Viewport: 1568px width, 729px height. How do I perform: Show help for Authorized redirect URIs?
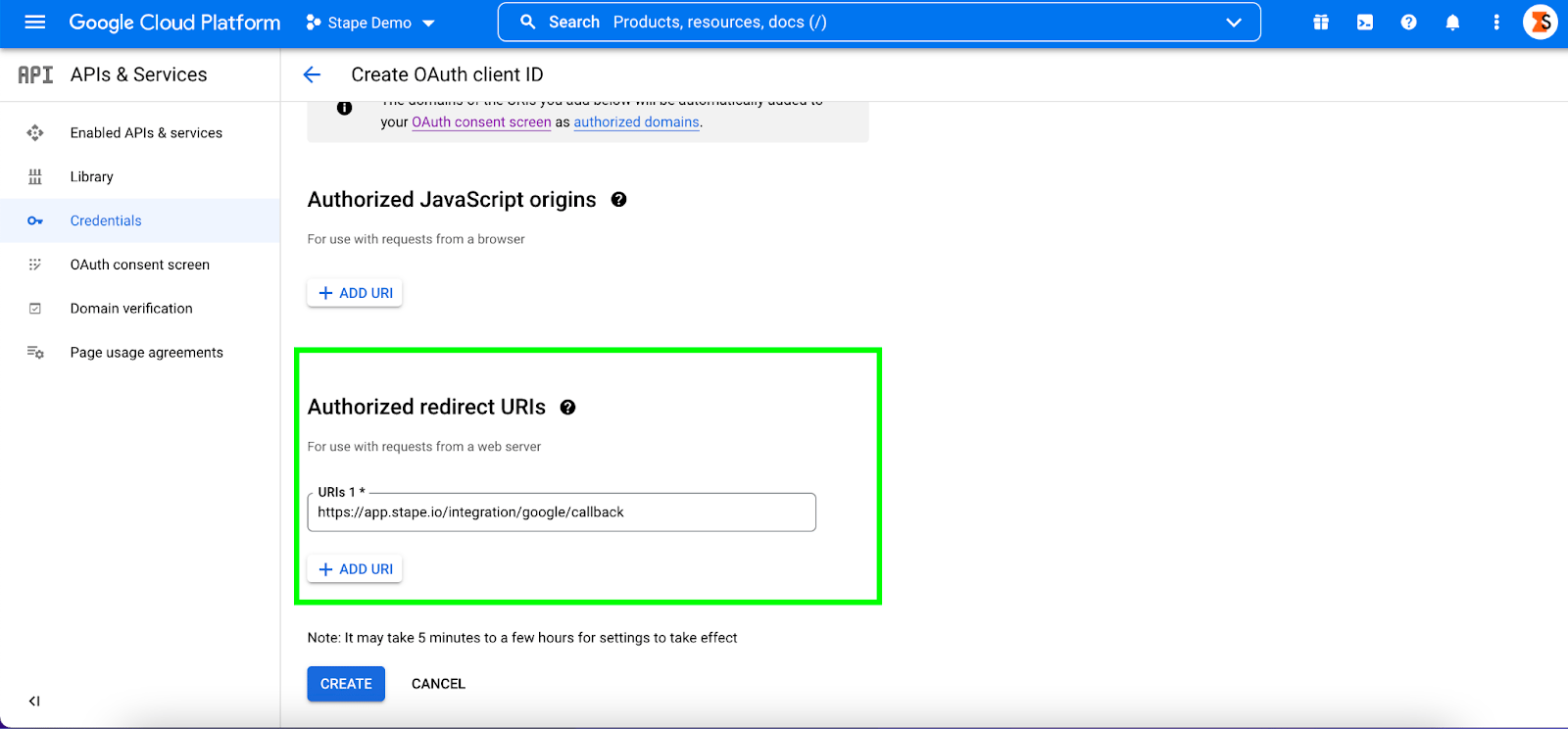coord(567,408)
